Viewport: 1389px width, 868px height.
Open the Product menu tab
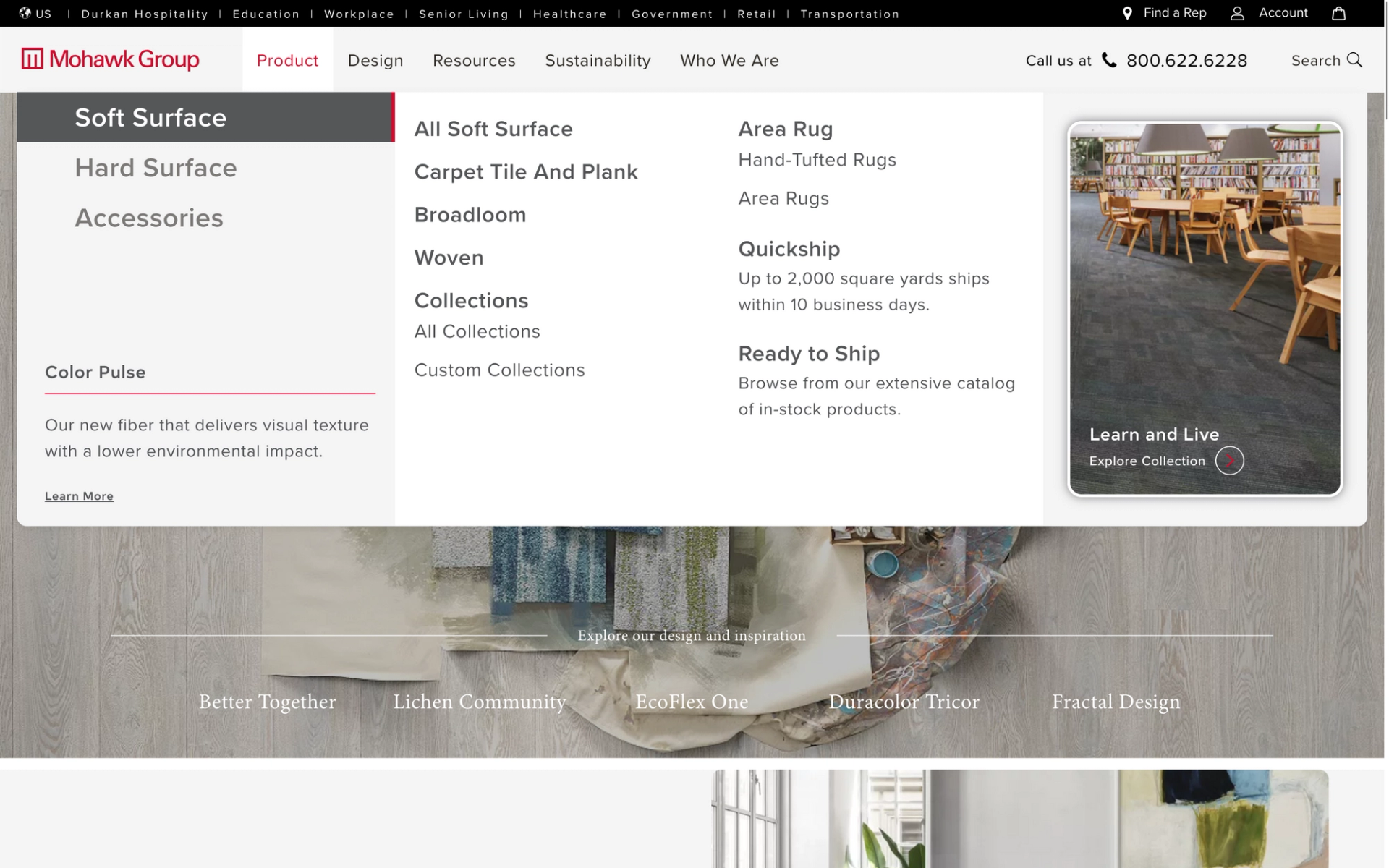coord(287,61)
